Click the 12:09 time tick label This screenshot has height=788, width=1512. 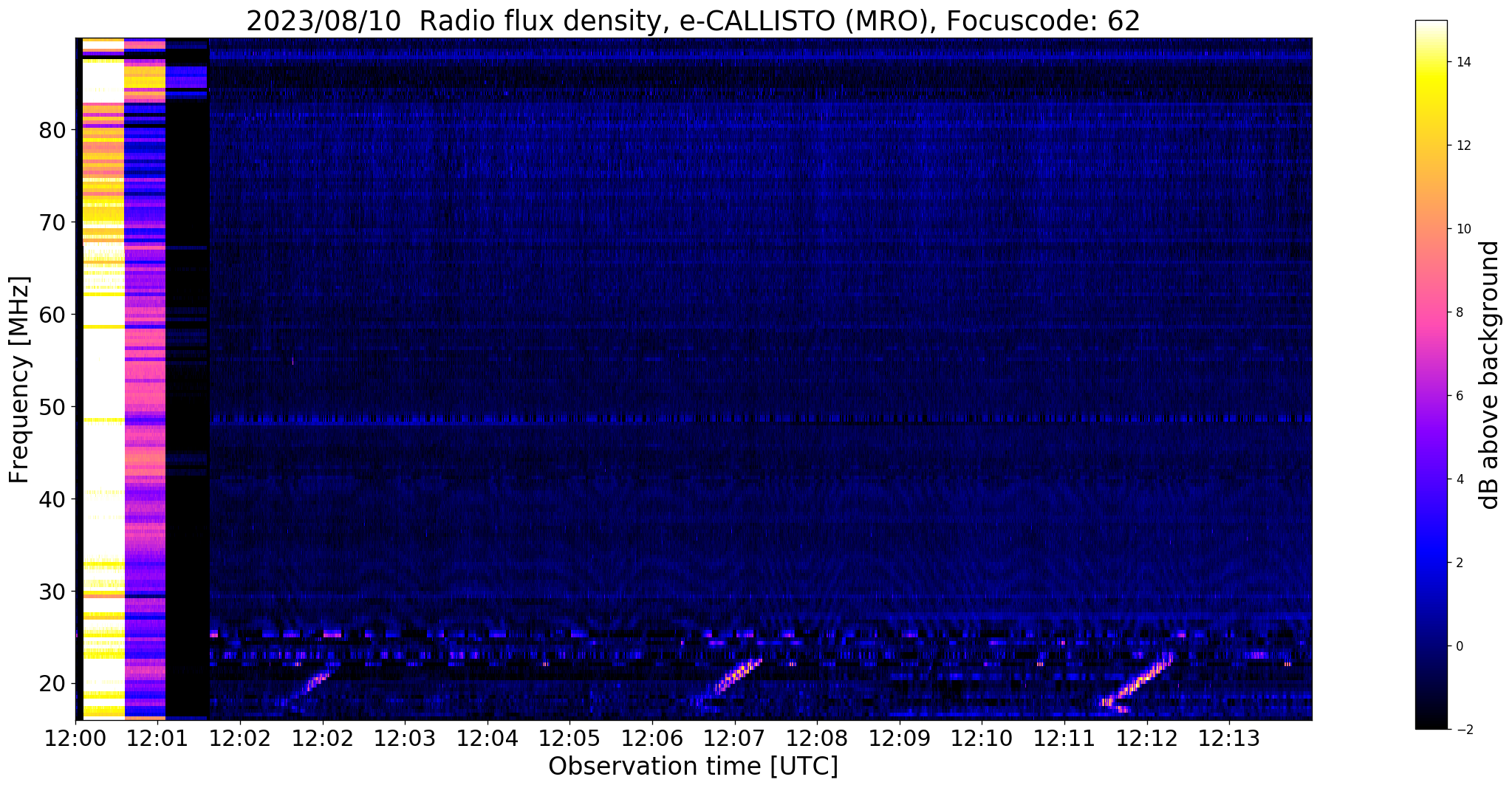pos(899,738)
